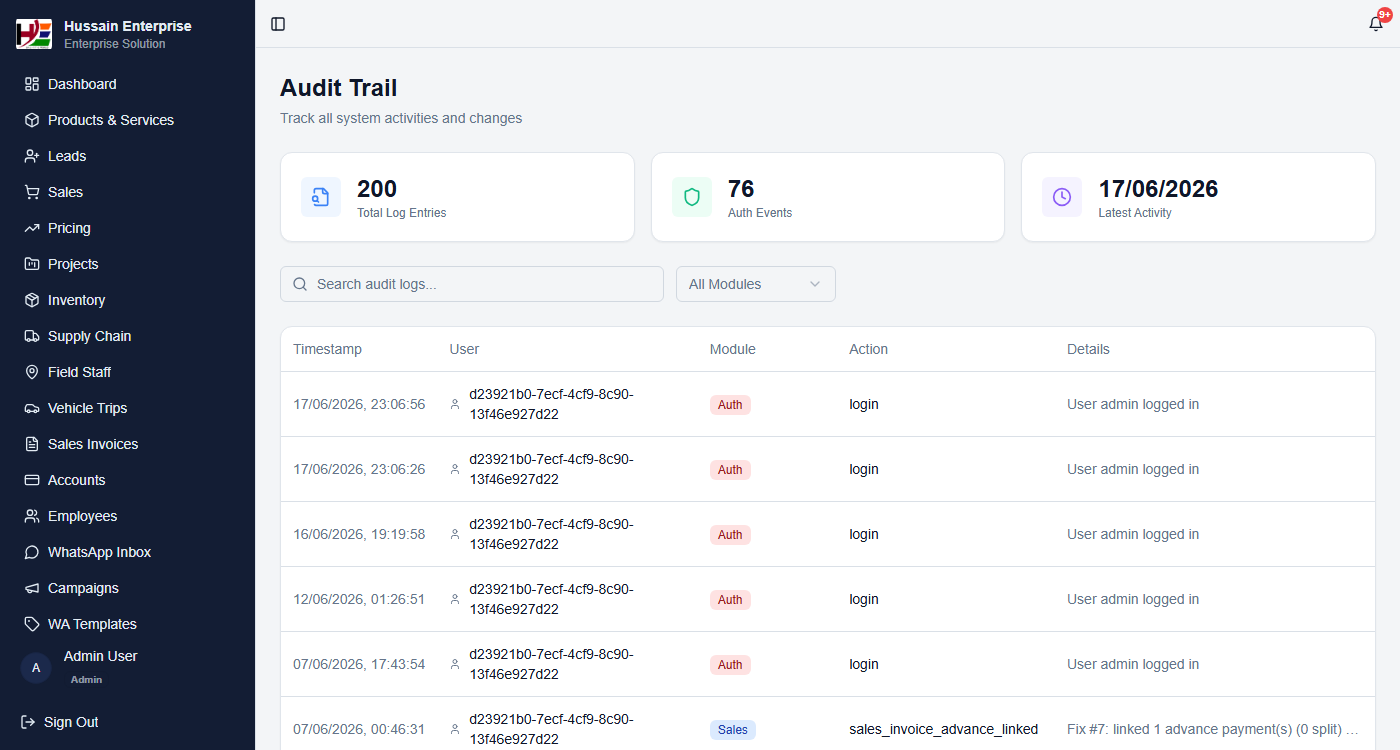Click the blue Sales module badge
This screenshot has width=1400, height=750.
(x=733, y=730)
